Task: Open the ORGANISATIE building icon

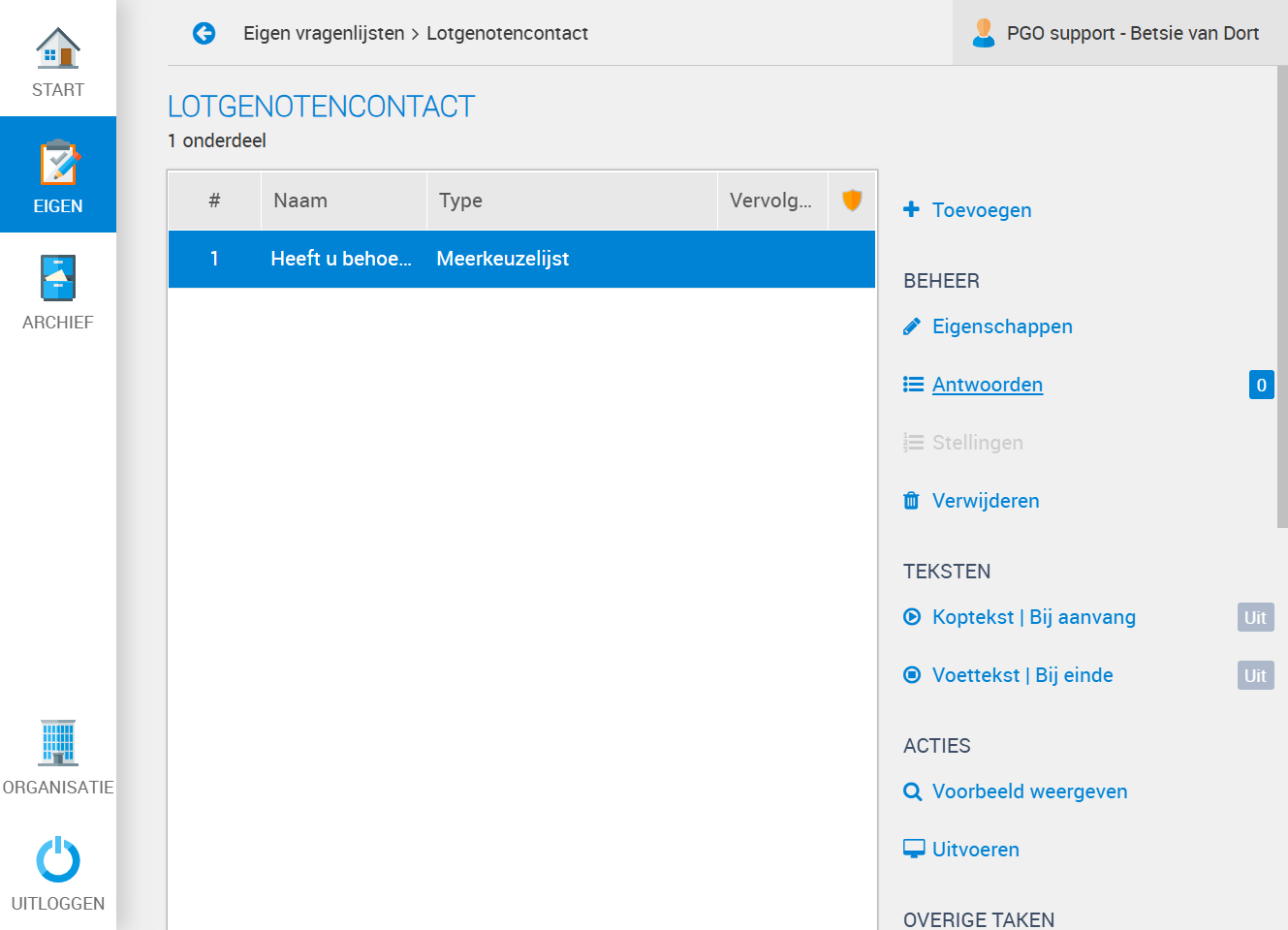Action: (58, 743)
